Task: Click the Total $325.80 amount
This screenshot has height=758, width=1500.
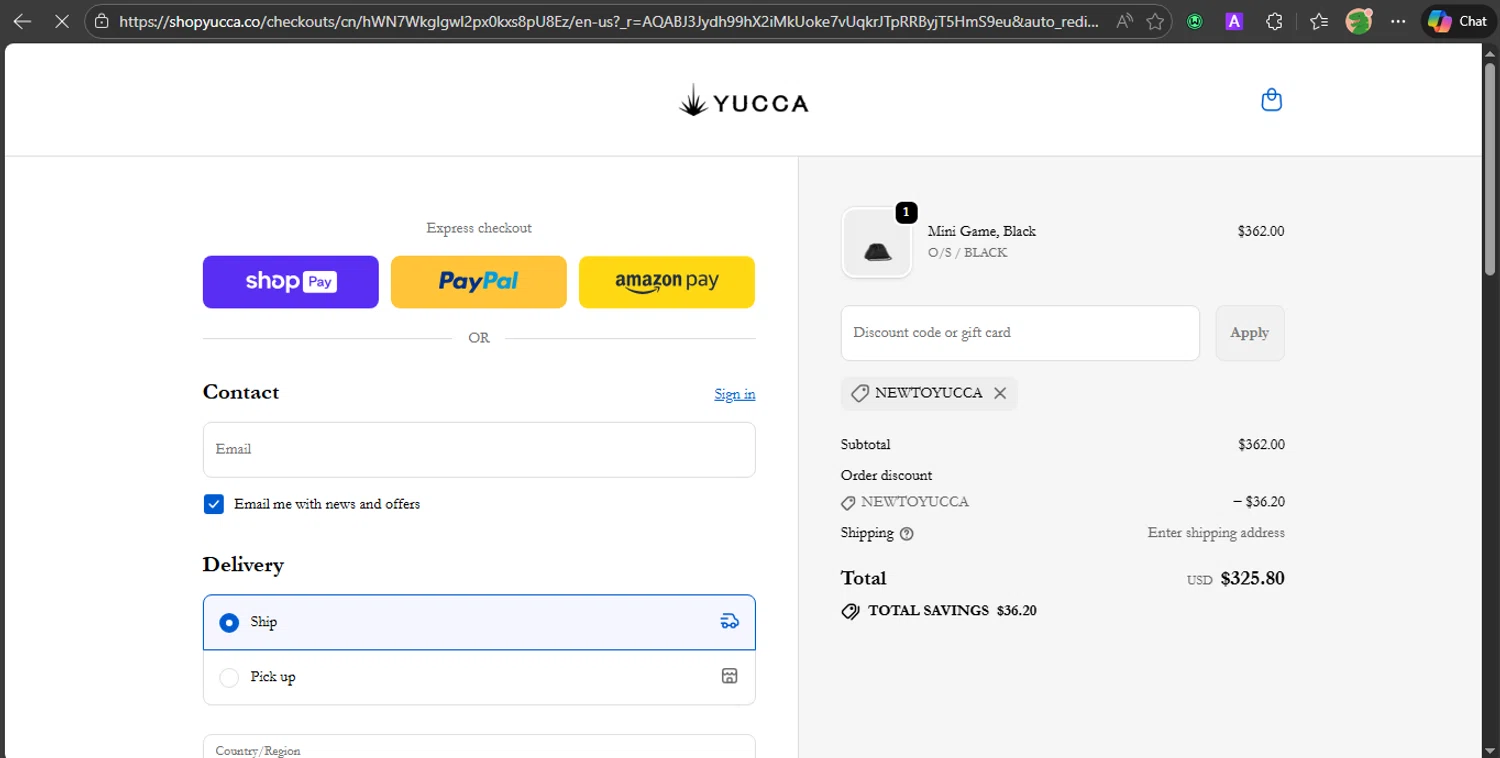Action: [x=1253, y=578]
